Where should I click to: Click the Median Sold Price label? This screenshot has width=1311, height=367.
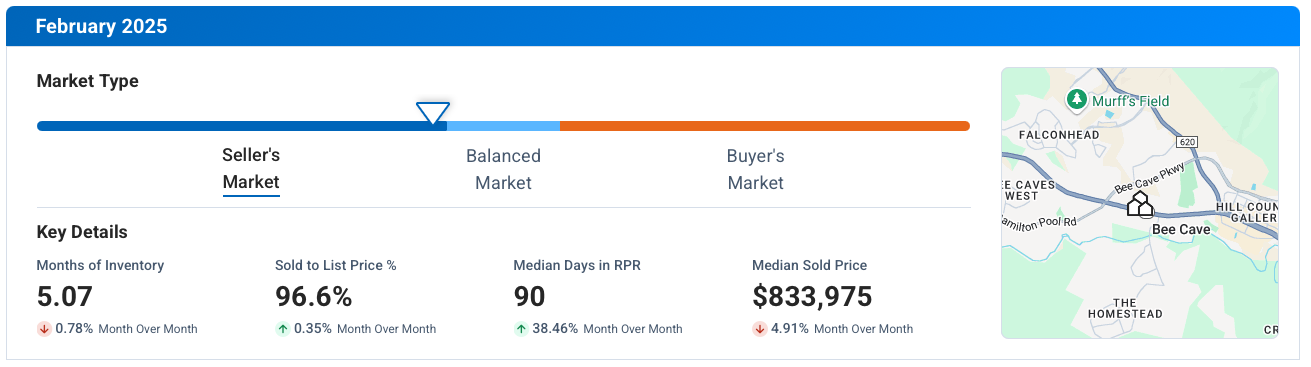810,265
